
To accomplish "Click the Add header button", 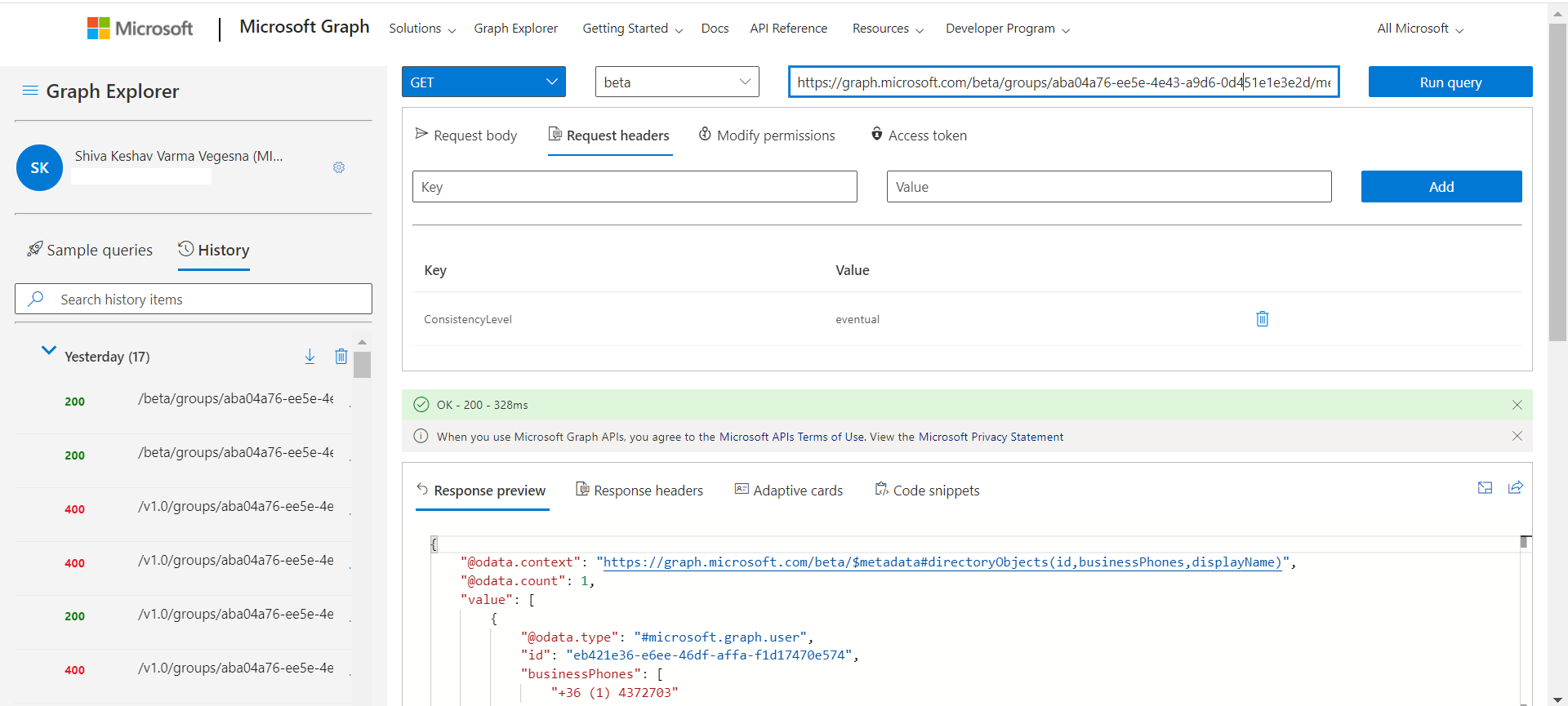I will [x=1441, y=186].
